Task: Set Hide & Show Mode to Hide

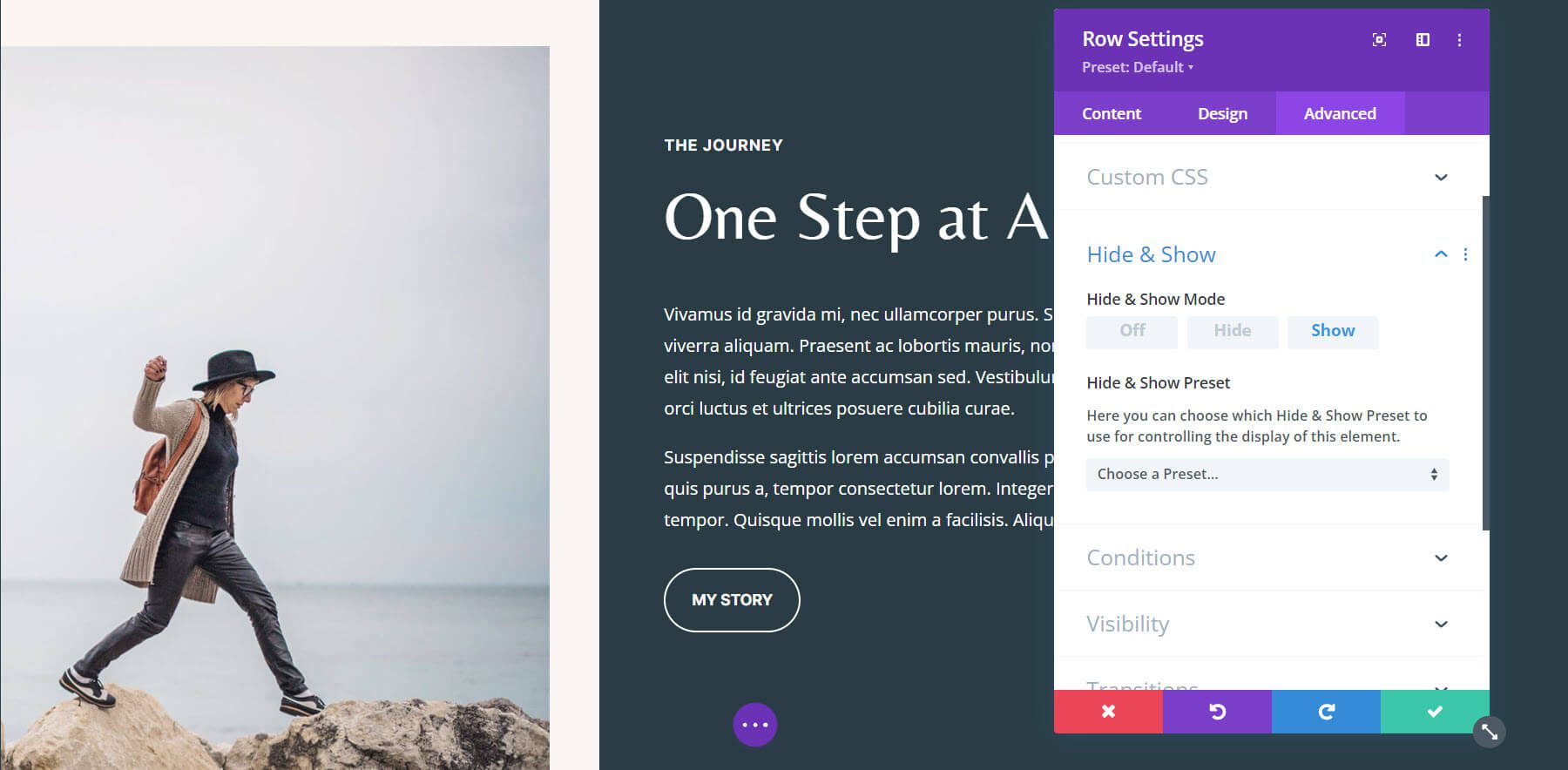Action: click(1232, 331)
